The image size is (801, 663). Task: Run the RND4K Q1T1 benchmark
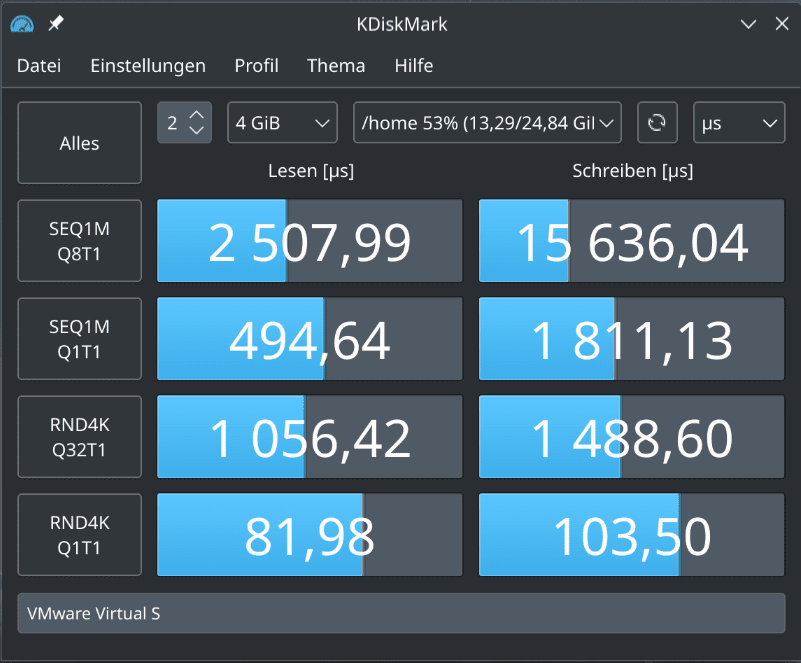pos(80,535)
